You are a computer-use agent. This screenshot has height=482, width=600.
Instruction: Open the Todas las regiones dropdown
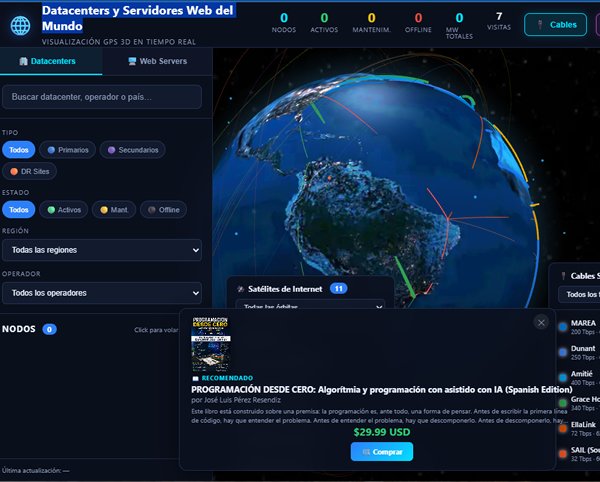[x=102, y=250]
